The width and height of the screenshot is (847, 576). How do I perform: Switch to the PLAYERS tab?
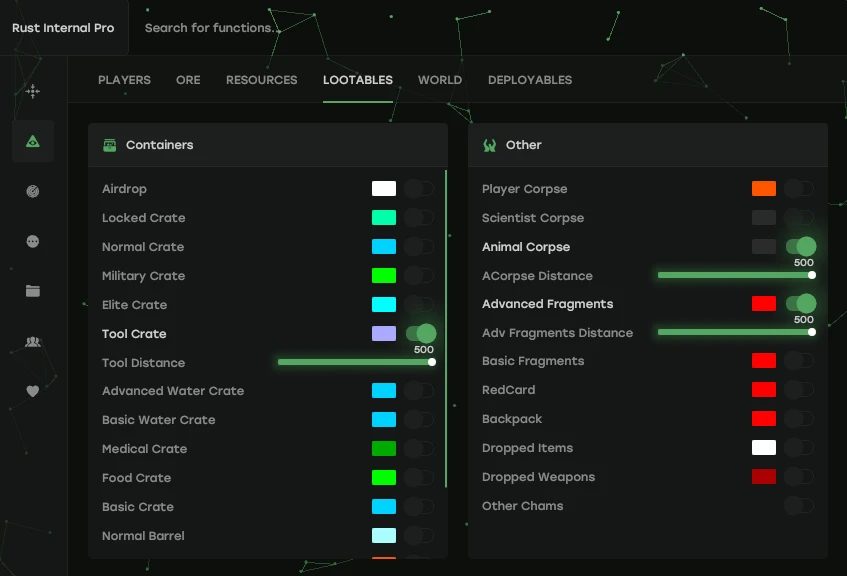coord(124,80)
